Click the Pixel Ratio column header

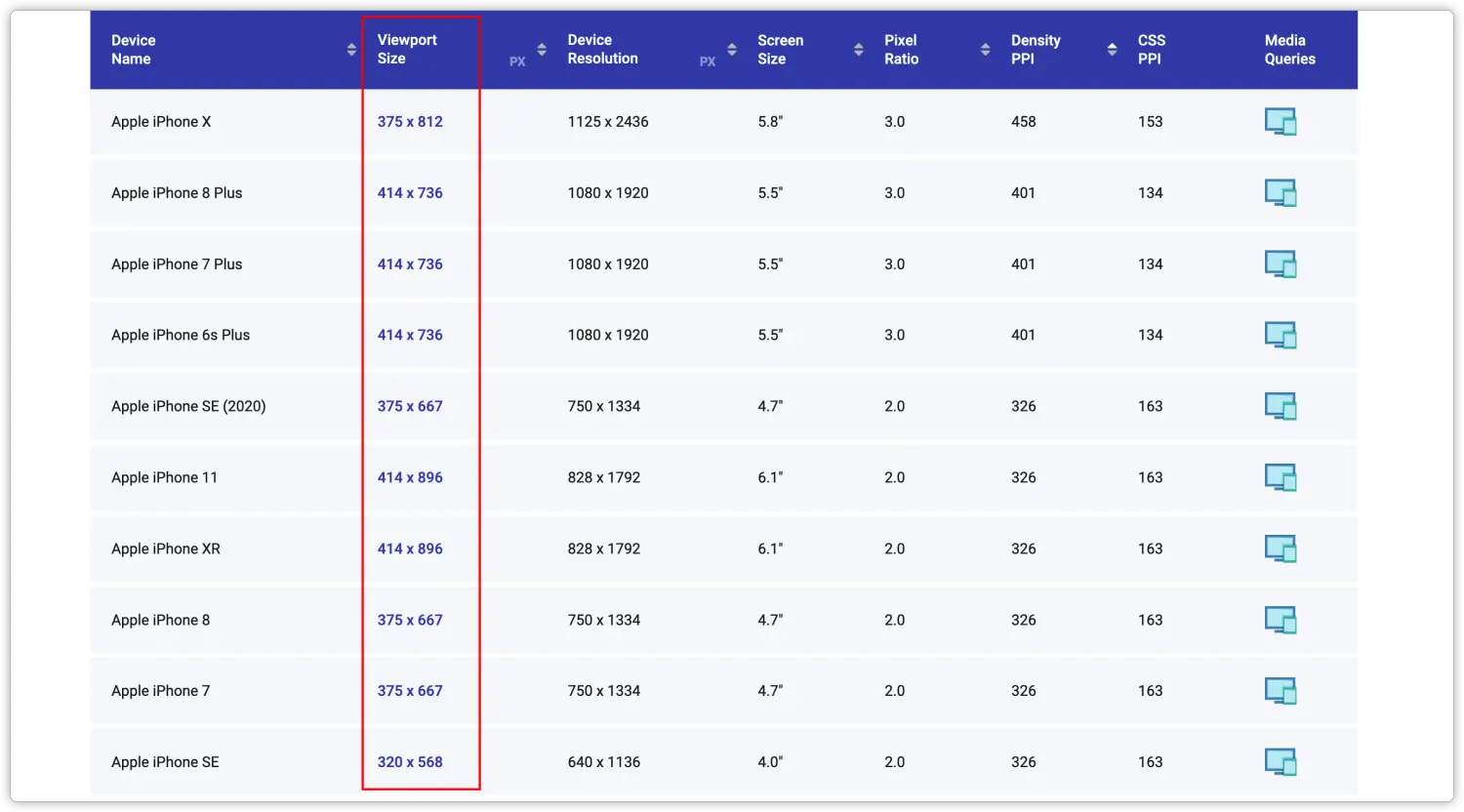point(901,50)
